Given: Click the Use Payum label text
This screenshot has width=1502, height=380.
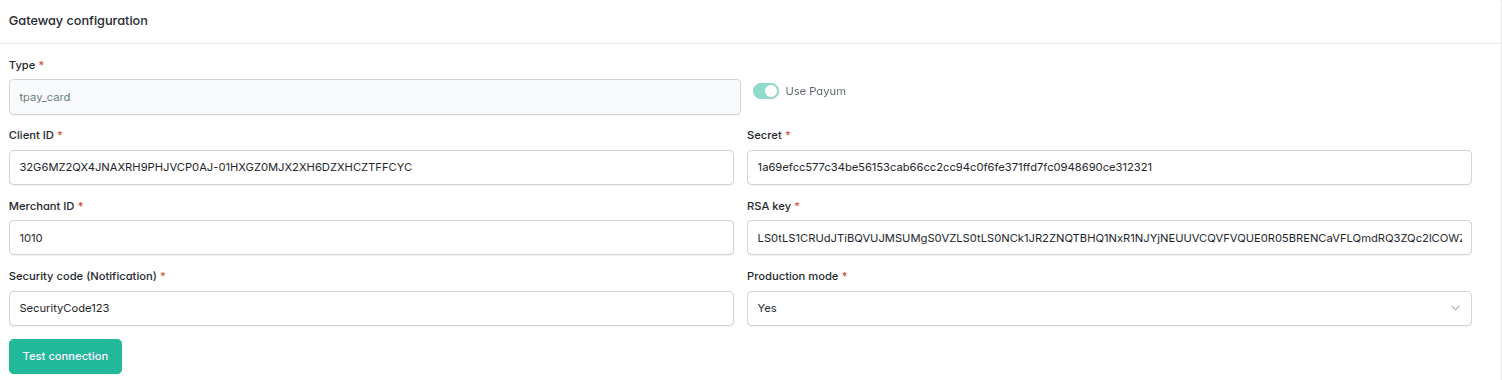Looking at the screenshot, I should (816, 91).
